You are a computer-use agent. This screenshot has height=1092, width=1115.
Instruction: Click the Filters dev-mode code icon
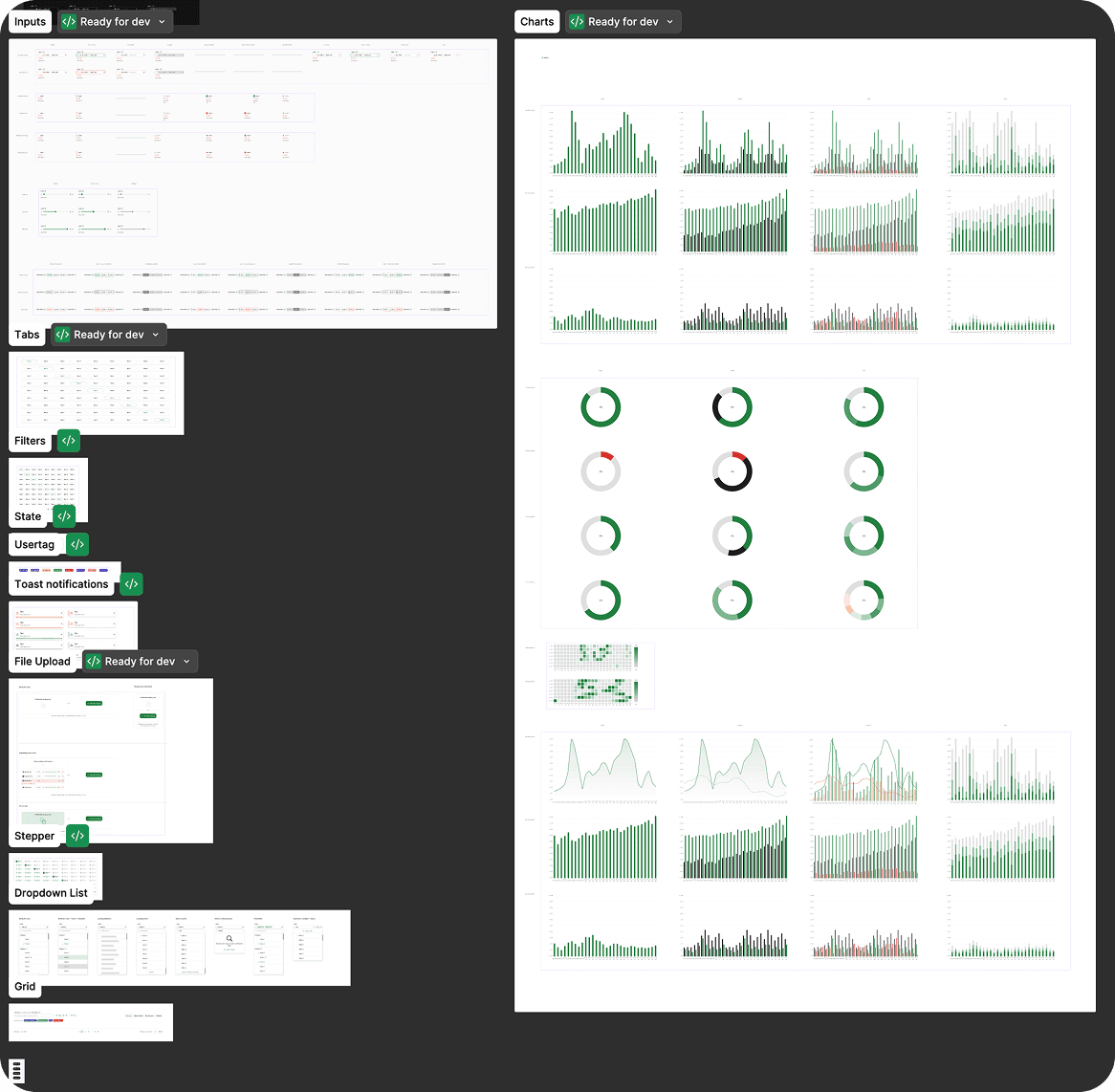pyautogui.click(x=68, y=441)
